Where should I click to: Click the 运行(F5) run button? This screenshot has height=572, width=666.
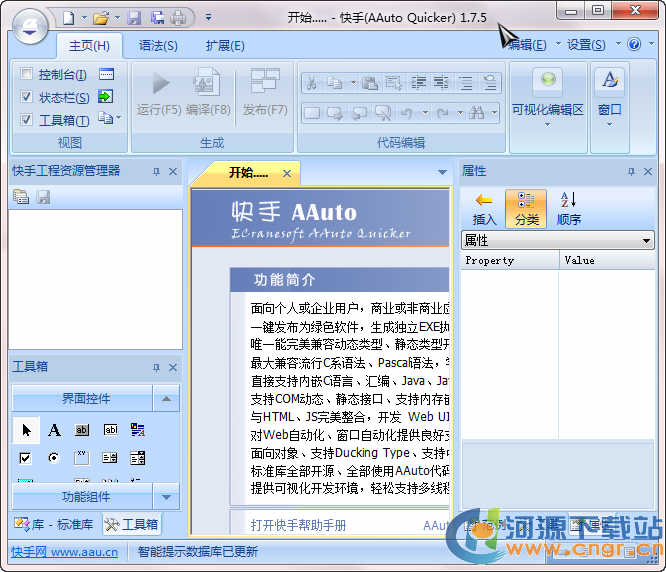pos(159,93)
